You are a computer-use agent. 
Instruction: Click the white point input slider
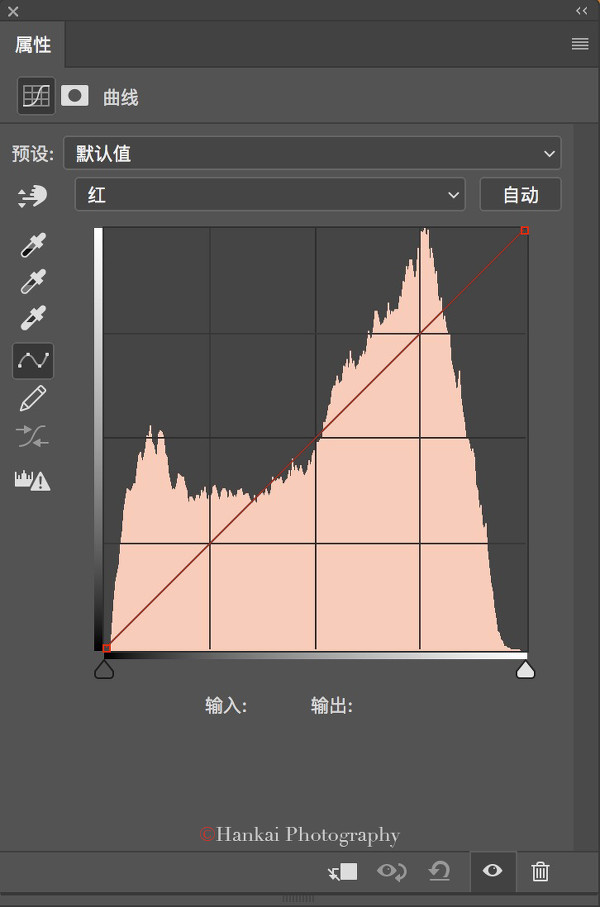[525, 670]
